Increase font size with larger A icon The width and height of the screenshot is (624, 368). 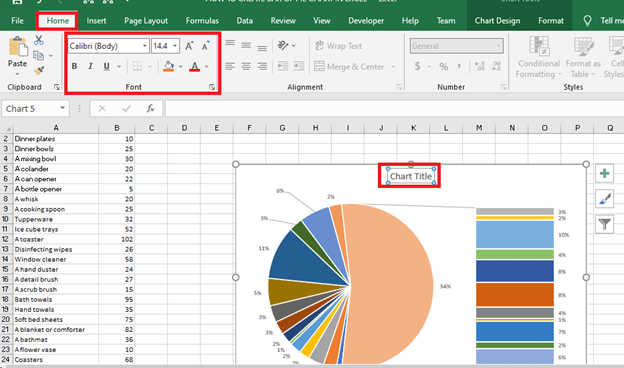tap(189, 46)
